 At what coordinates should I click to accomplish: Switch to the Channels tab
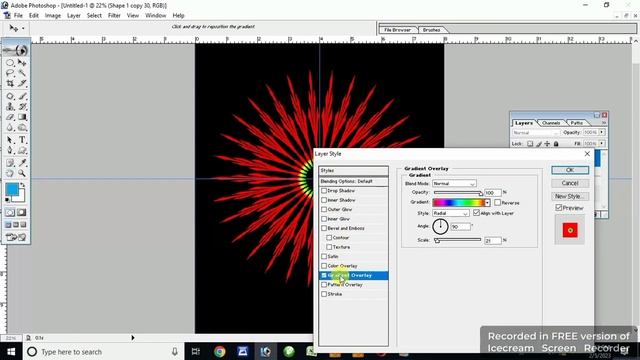click(x=551, y=123)
